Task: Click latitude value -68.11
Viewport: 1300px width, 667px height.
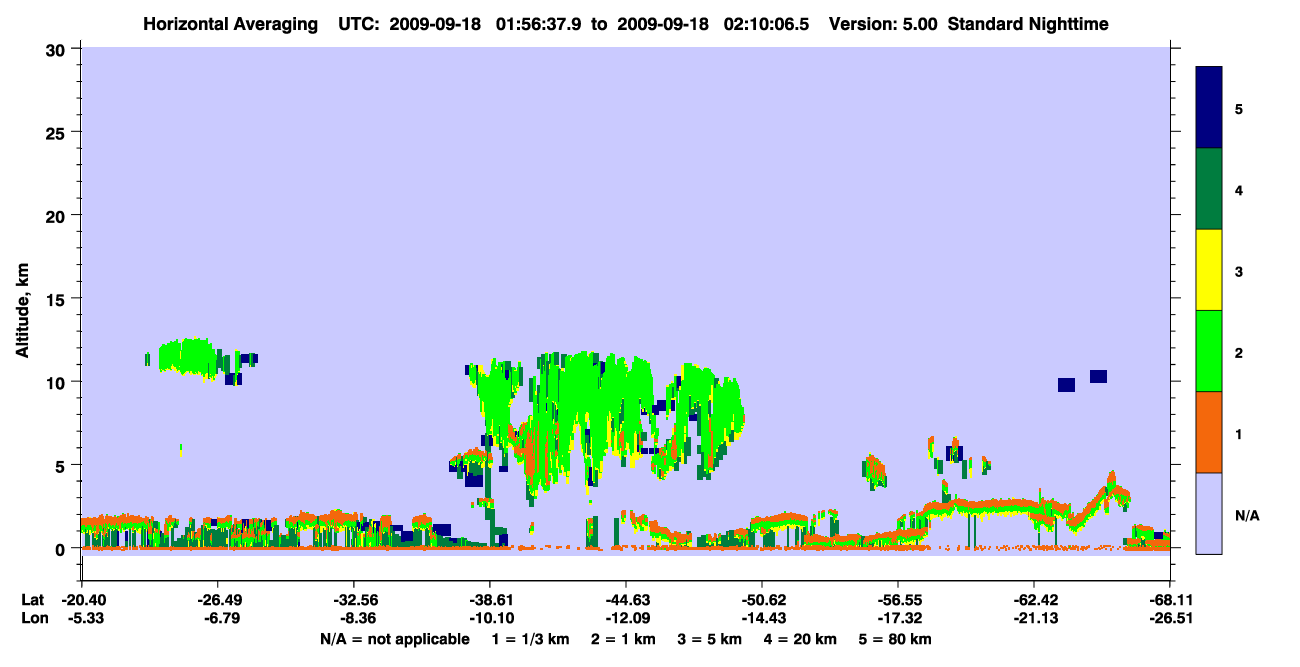Action: 1170,600
